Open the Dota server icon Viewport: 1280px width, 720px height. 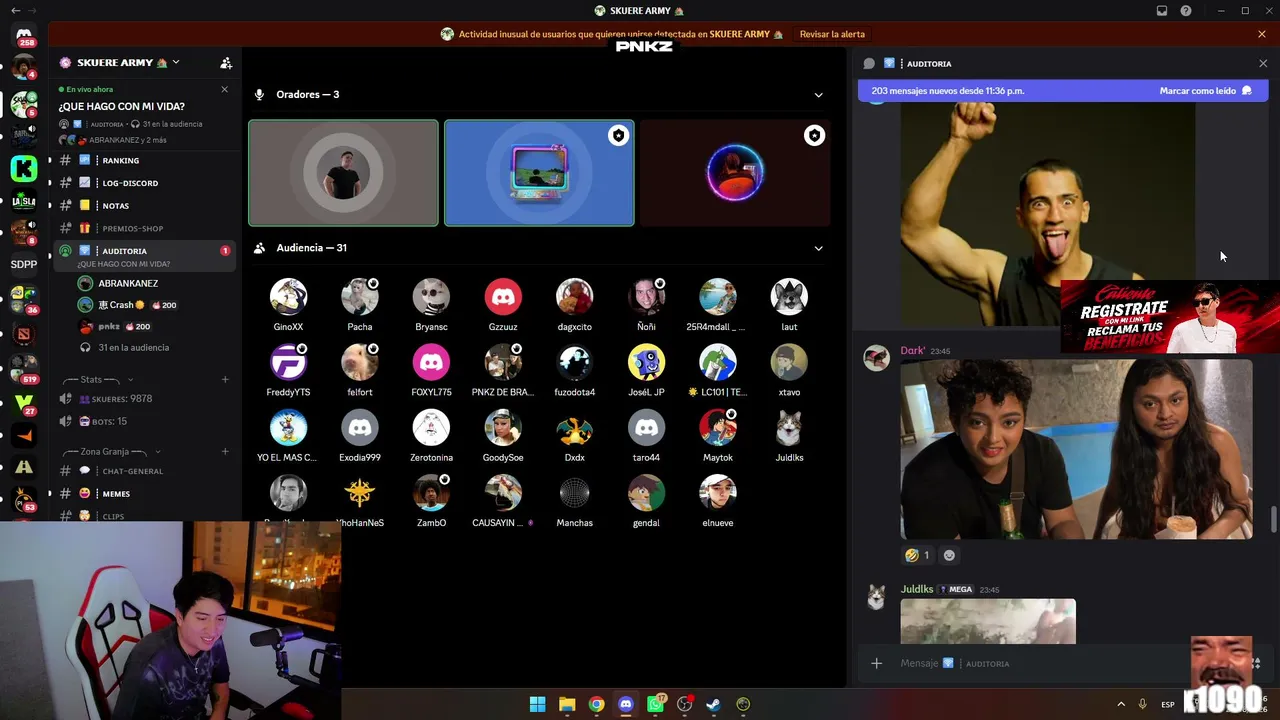coord(24,333)
